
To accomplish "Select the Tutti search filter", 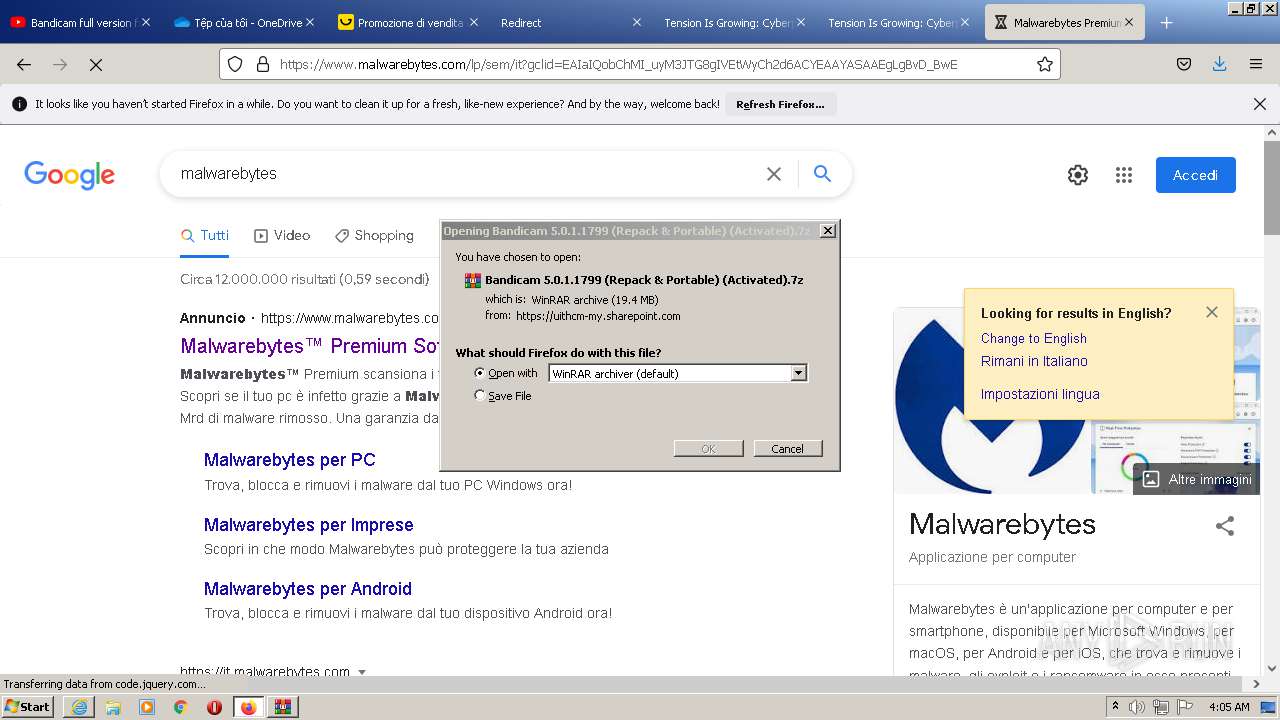I will point(205,236).
